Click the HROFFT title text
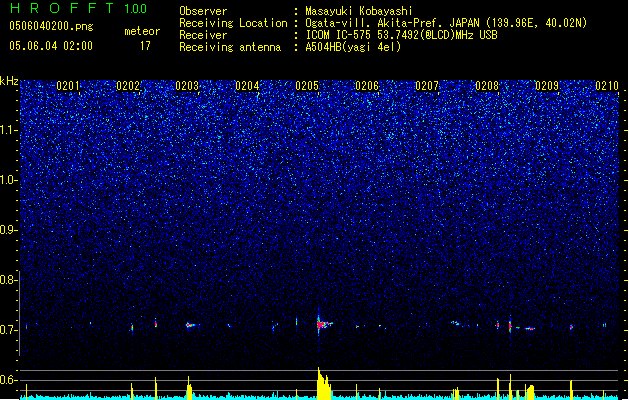Screen dimensions: 629x400 62,8
